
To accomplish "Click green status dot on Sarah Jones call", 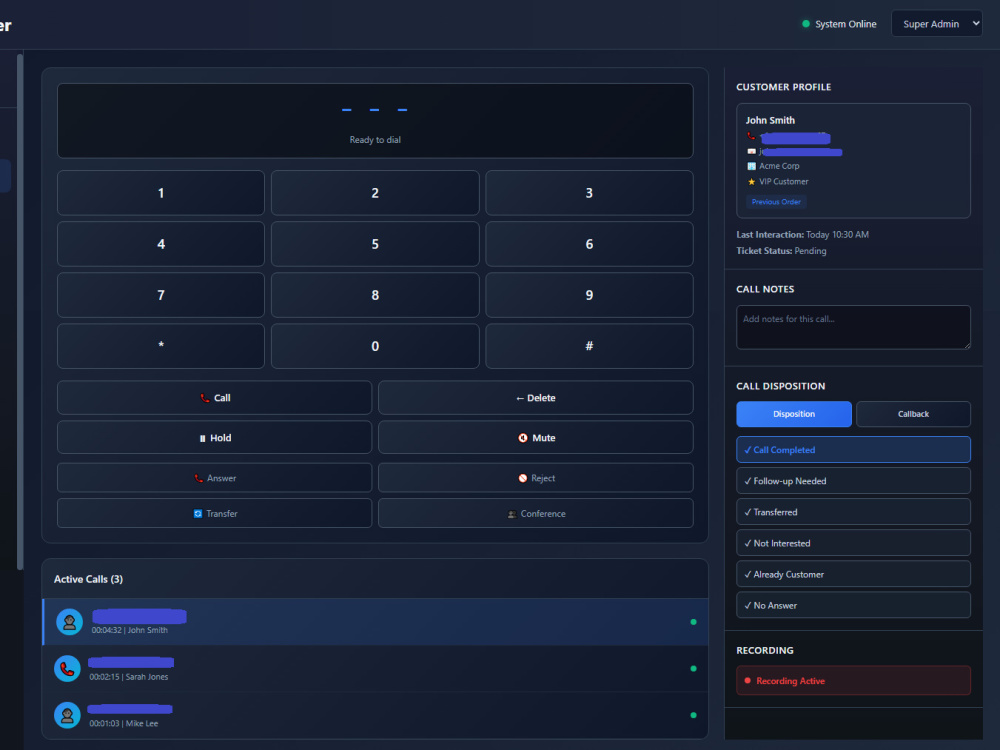I will (693, 669).
